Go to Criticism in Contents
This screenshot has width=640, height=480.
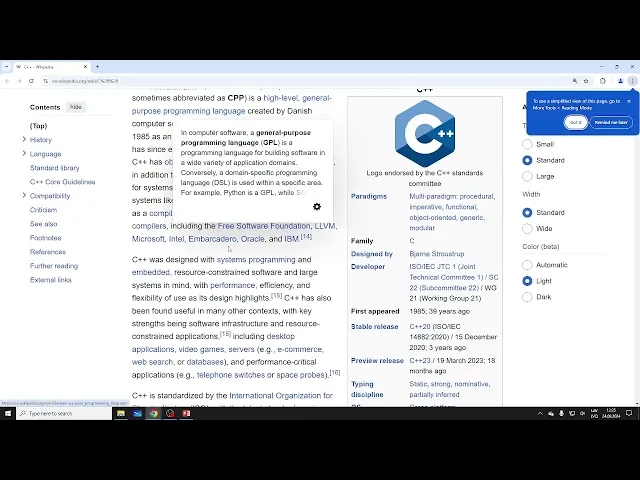tap(43, 210)
